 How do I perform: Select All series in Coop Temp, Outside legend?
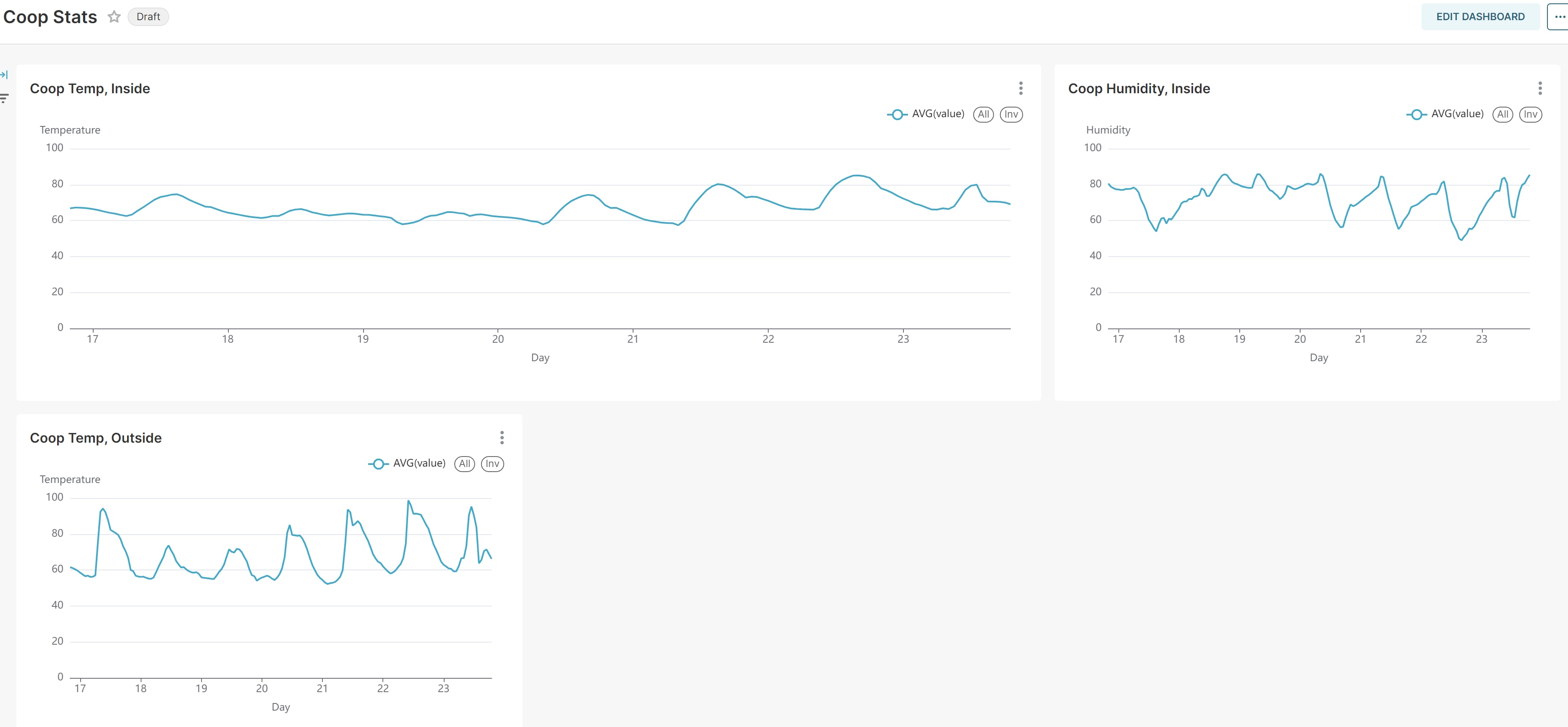point(464,464)
